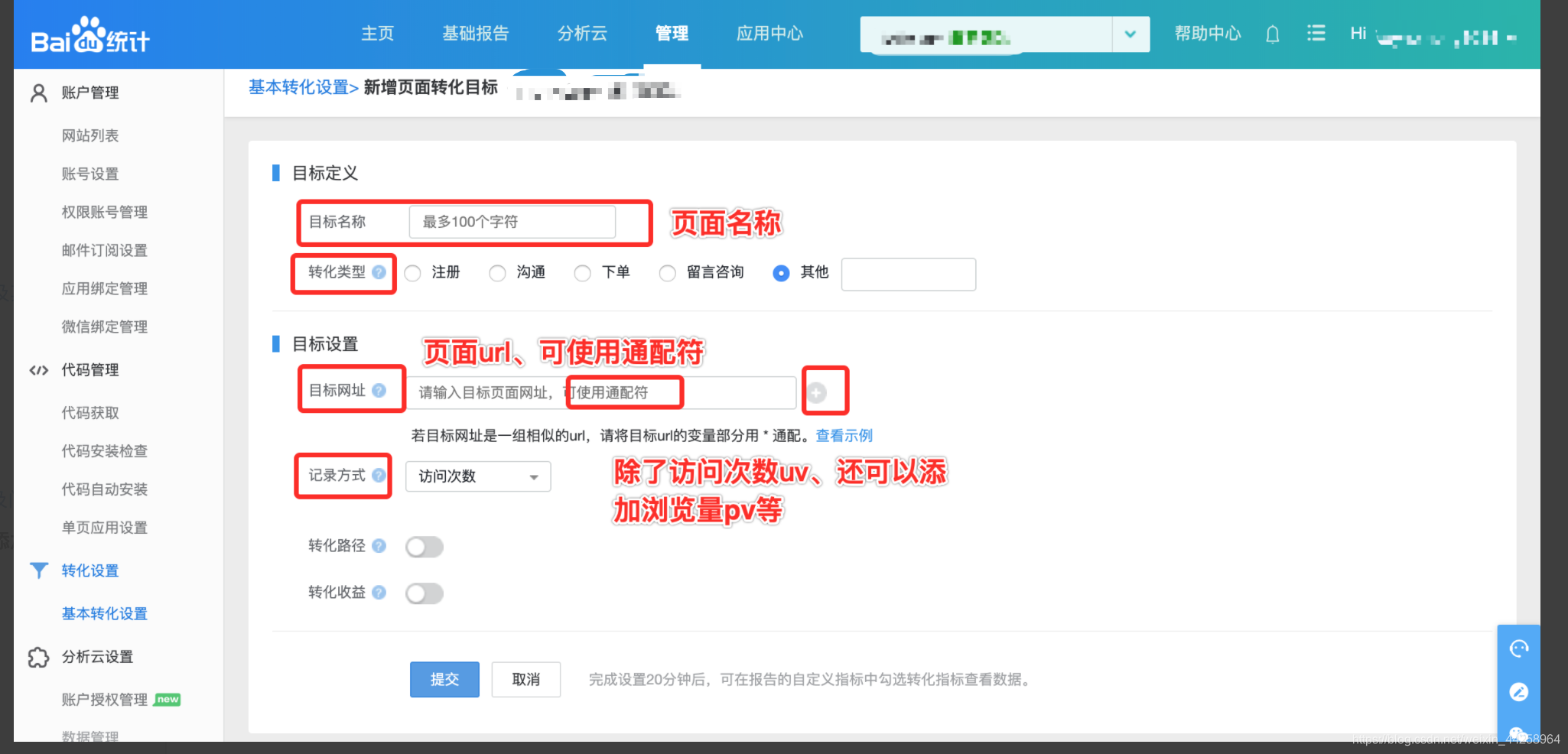Go to 主页 tab
The width and height of the screenshot is (1568, 754).
(x=378, y=34)
